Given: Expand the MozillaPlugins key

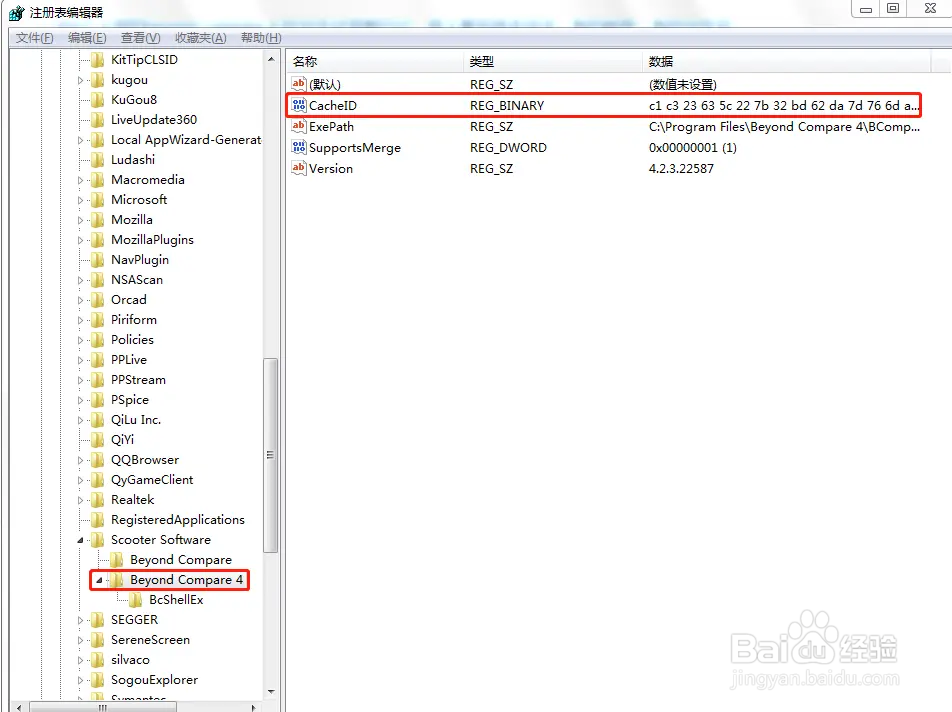Looking at the screenshot, I should click(80, 240).
